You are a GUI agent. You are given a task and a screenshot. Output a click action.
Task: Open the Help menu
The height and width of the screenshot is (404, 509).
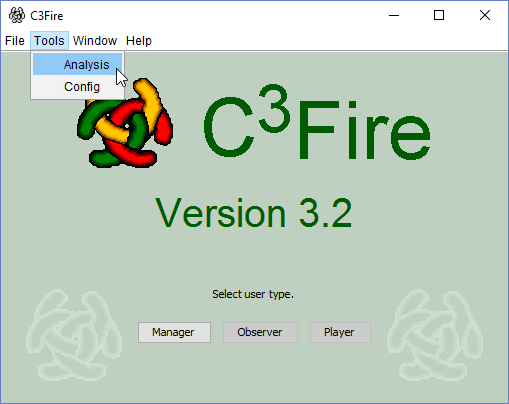(139, 41)
